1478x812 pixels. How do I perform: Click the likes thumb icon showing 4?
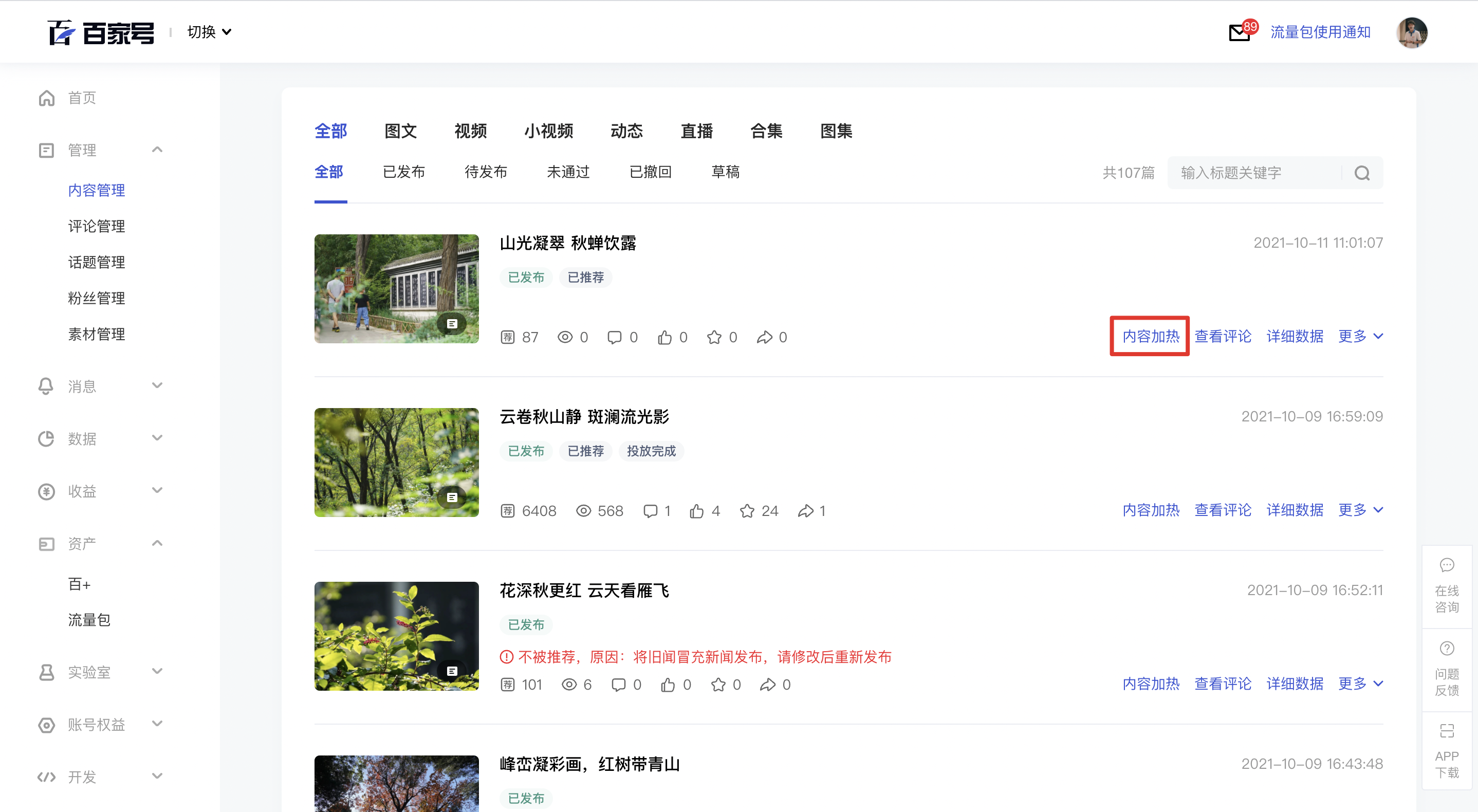696,511
